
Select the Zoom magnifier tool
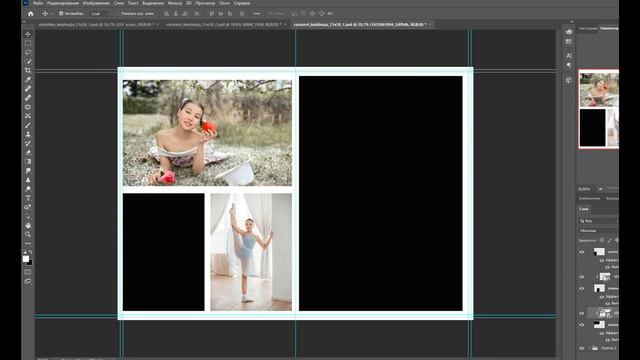28,234
